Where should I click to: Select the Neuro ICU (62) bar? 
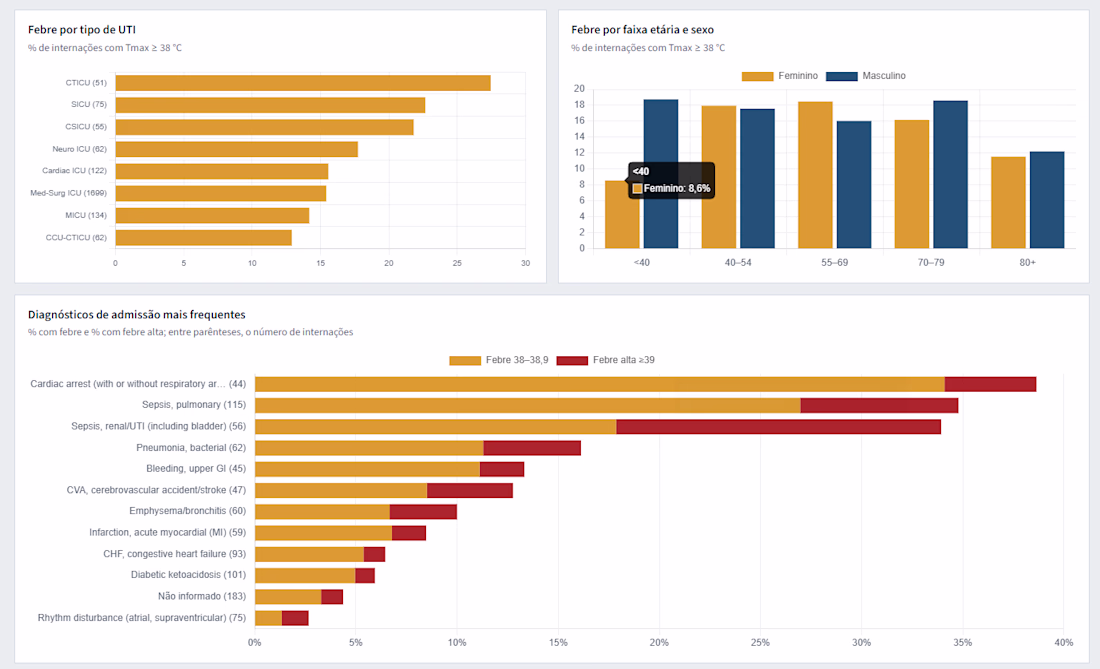(236, 149)
